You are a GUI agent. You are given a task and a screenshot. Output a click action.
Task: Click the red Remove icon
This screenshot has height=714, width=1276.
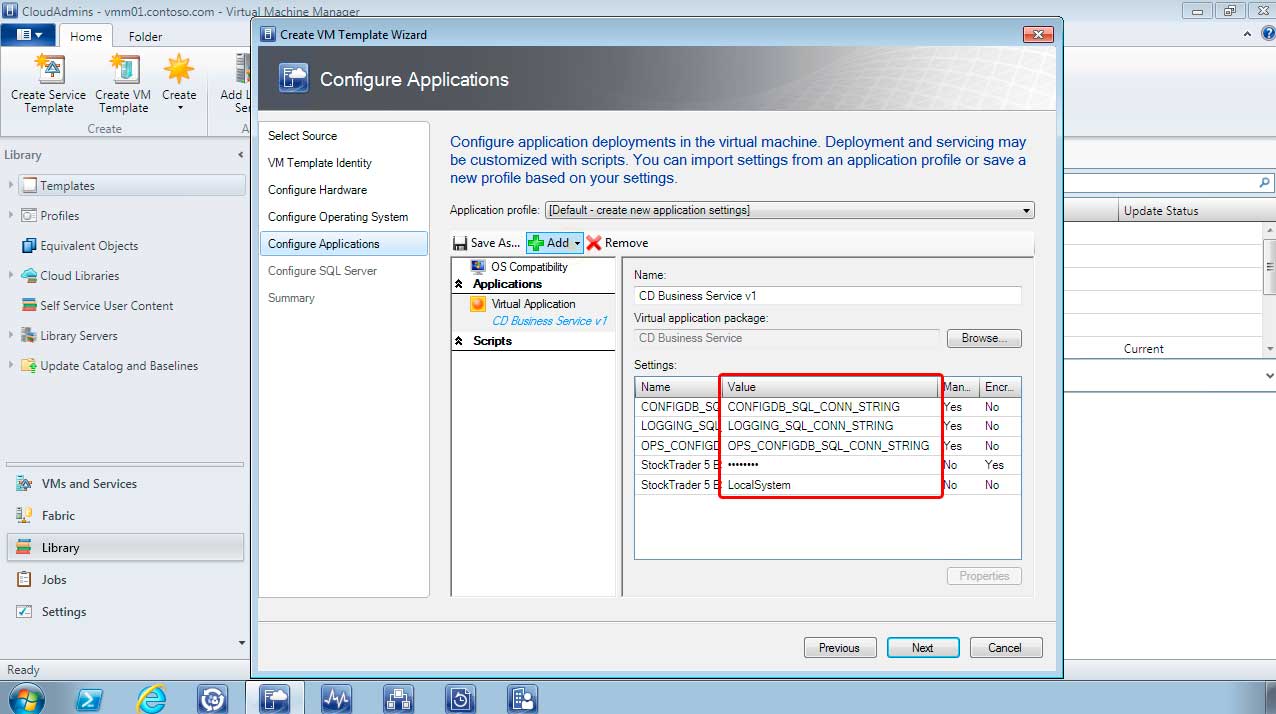tap(594, 243)
